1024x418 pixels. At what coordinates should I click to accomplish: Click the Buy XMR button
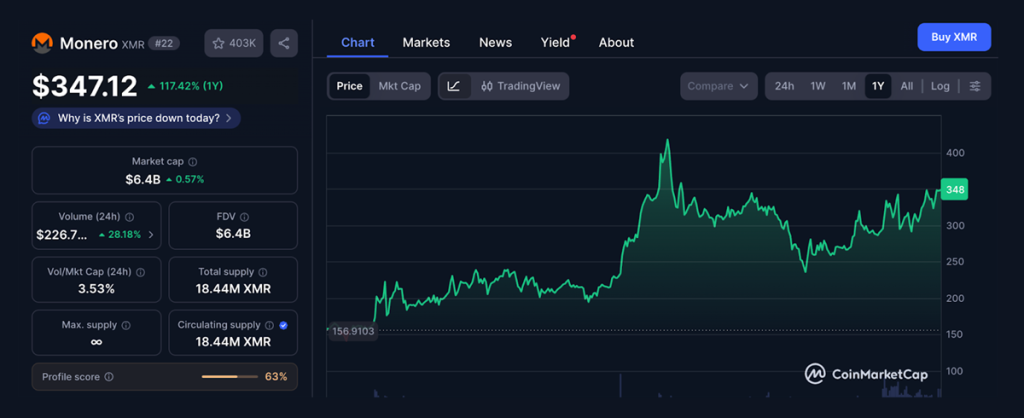(953, 37)
